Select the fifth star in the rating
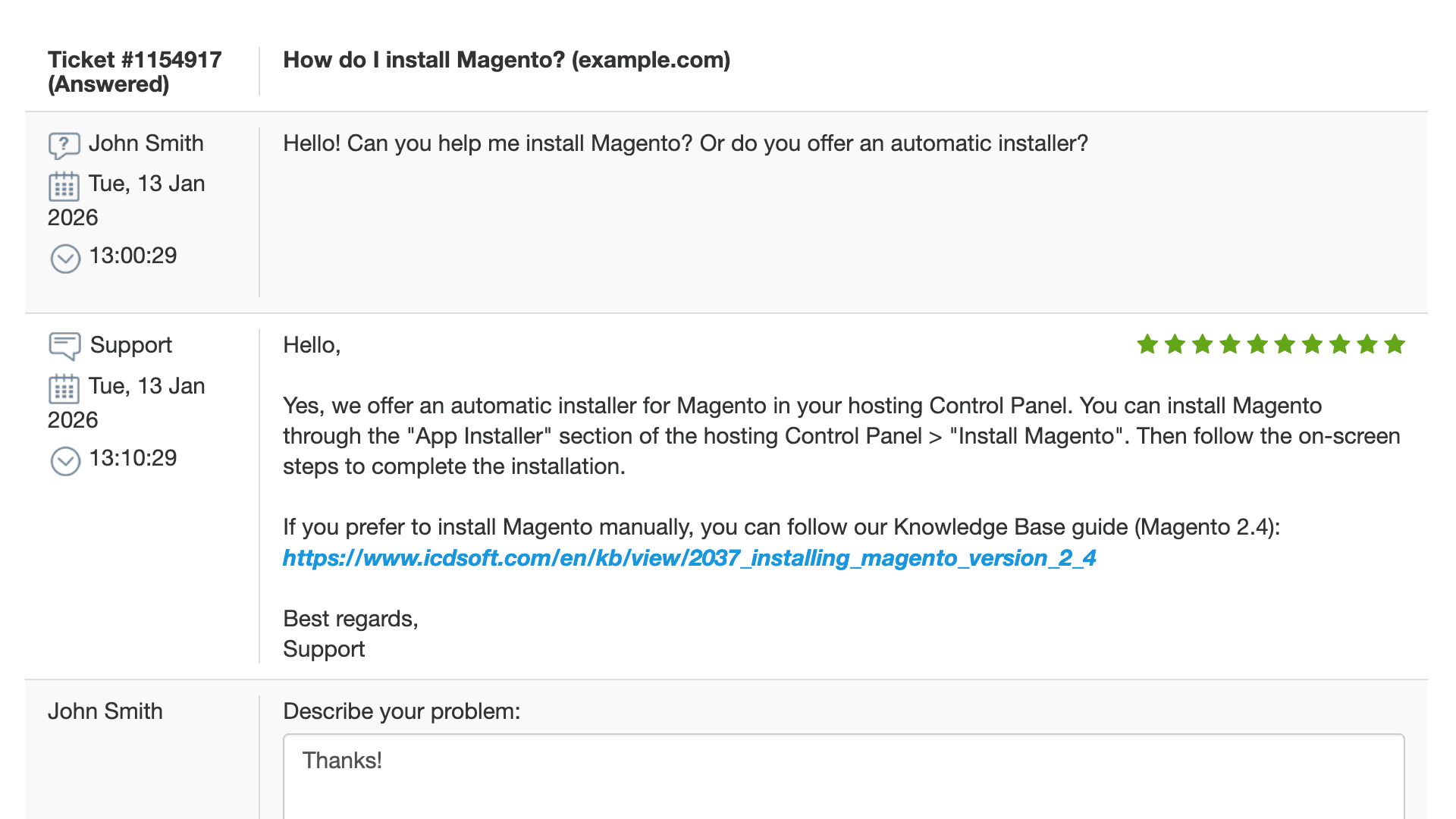This screenshot has height=819, width=1456. 1257,345
